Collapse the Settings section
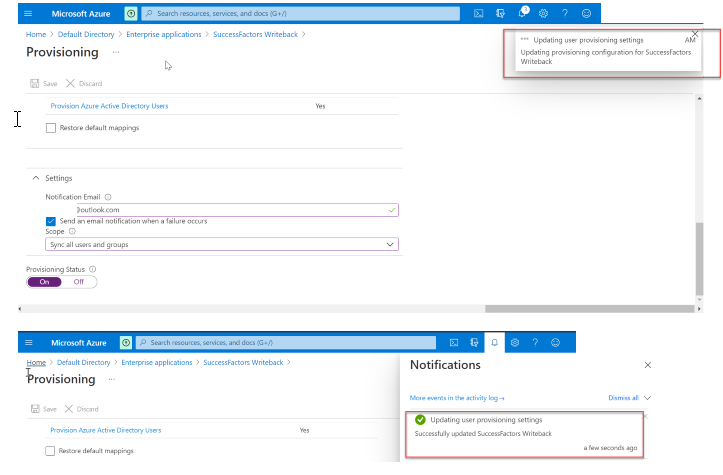 click(36, 178)
